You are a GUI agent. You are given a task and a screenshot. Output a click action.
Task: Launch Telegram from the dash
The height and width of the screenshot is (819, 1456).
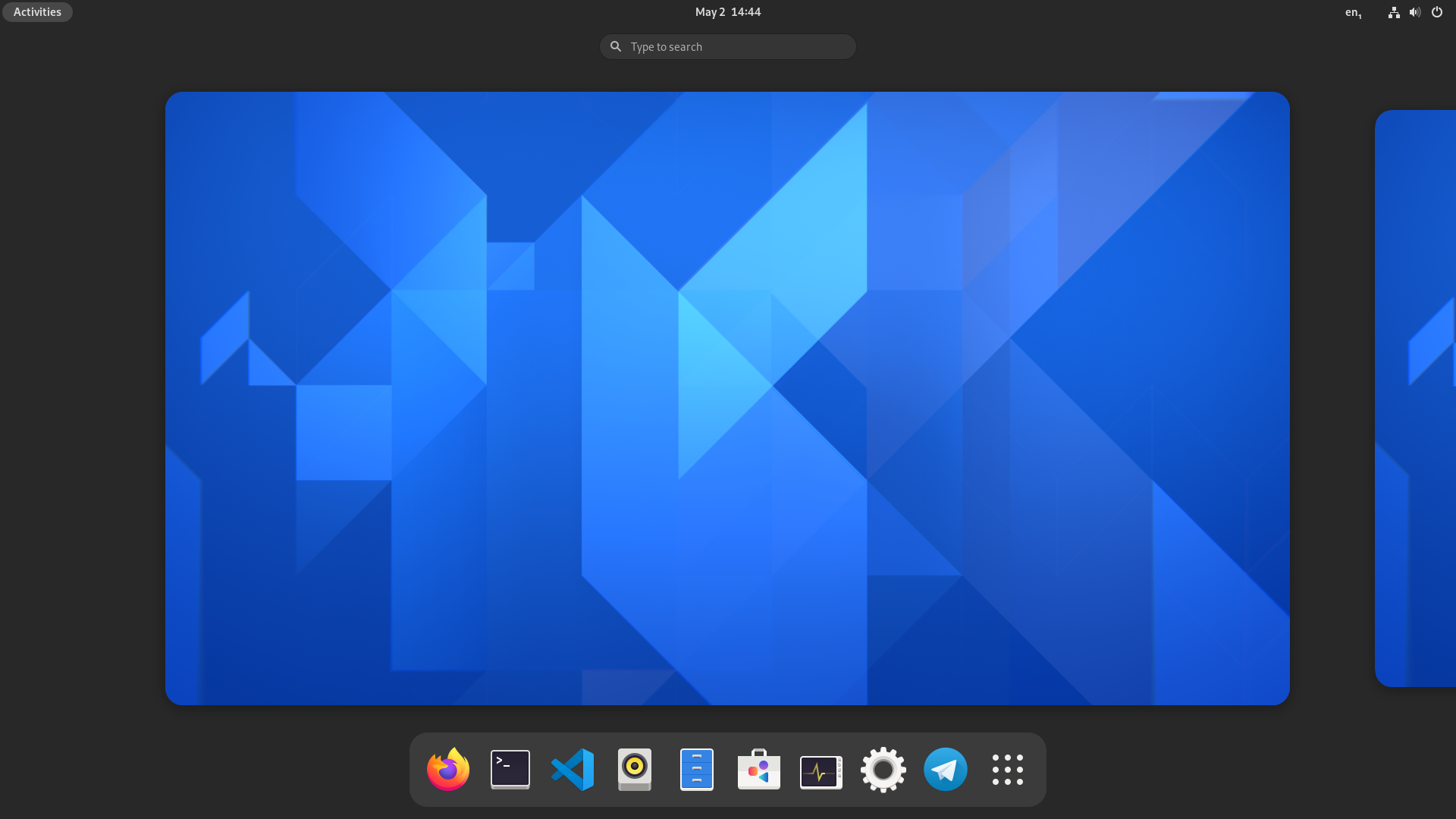pyautogui.click(x=946, y=770)
